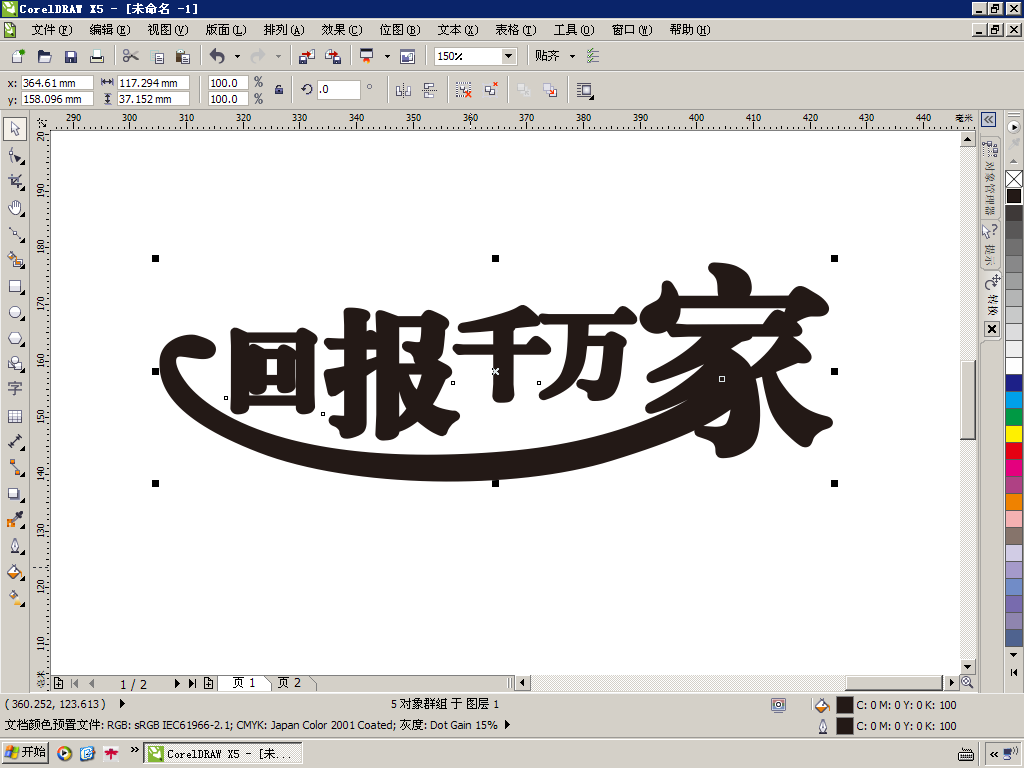The image size is (1024, 768).
Task: Save the document
Action: [71, 56]
